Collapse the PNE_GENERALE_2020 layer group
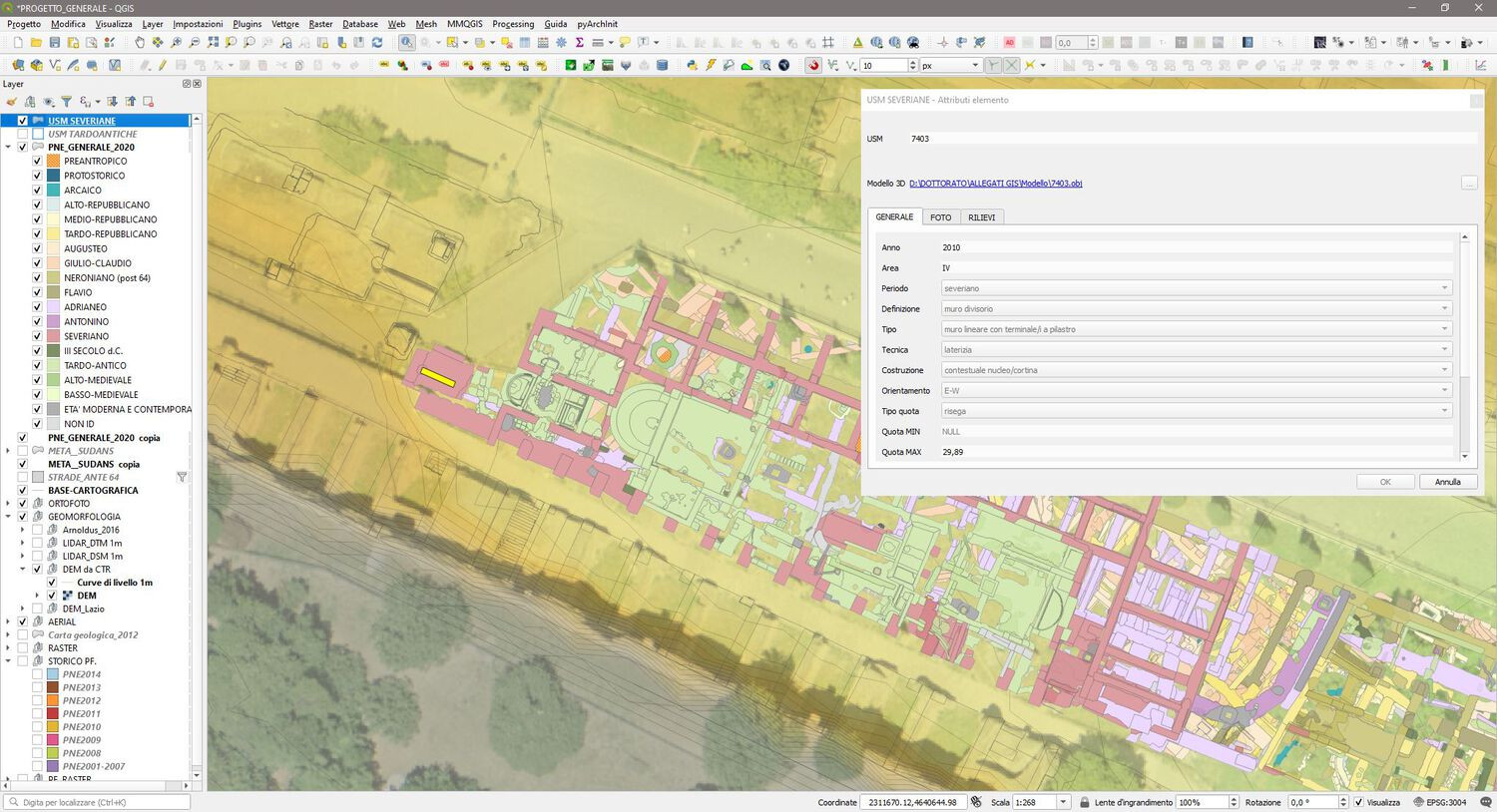 point(9,147)
